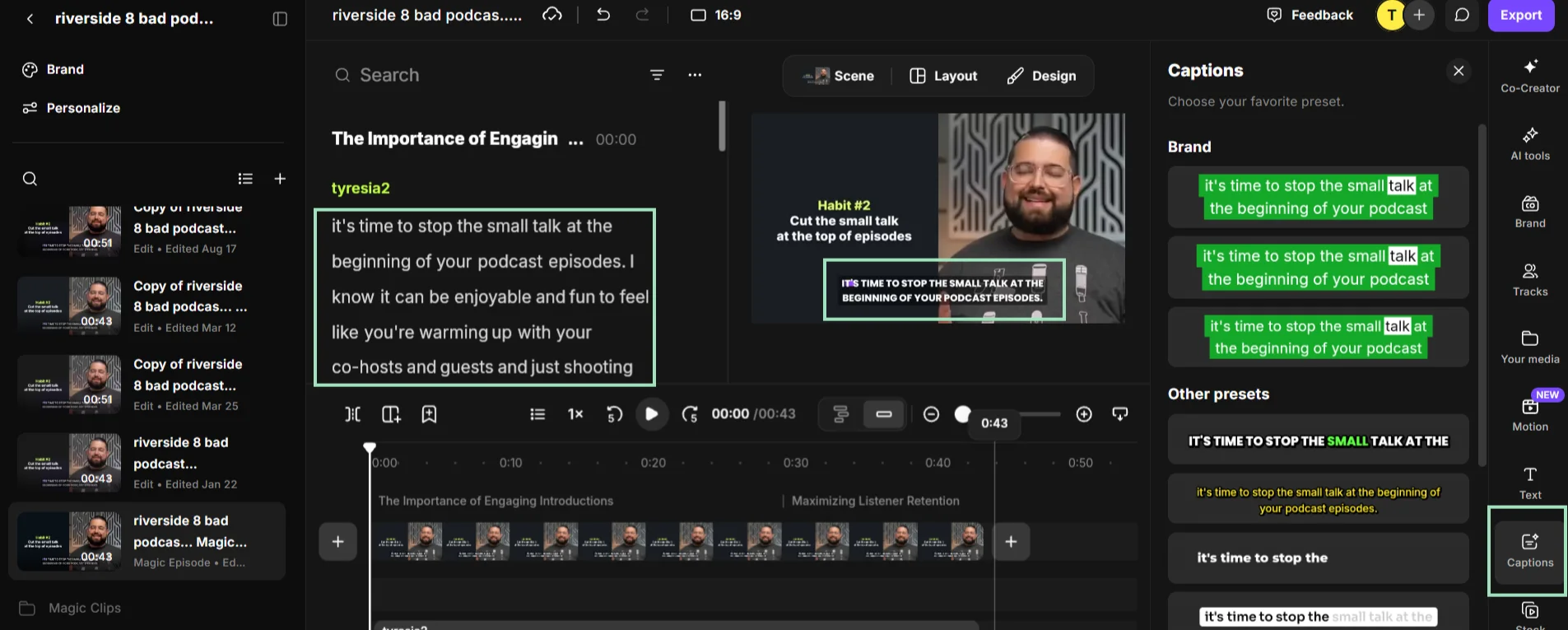This screenshot has height=630, width=1568.
Task: Skip forward five seconds
Action: coord(690,414)
